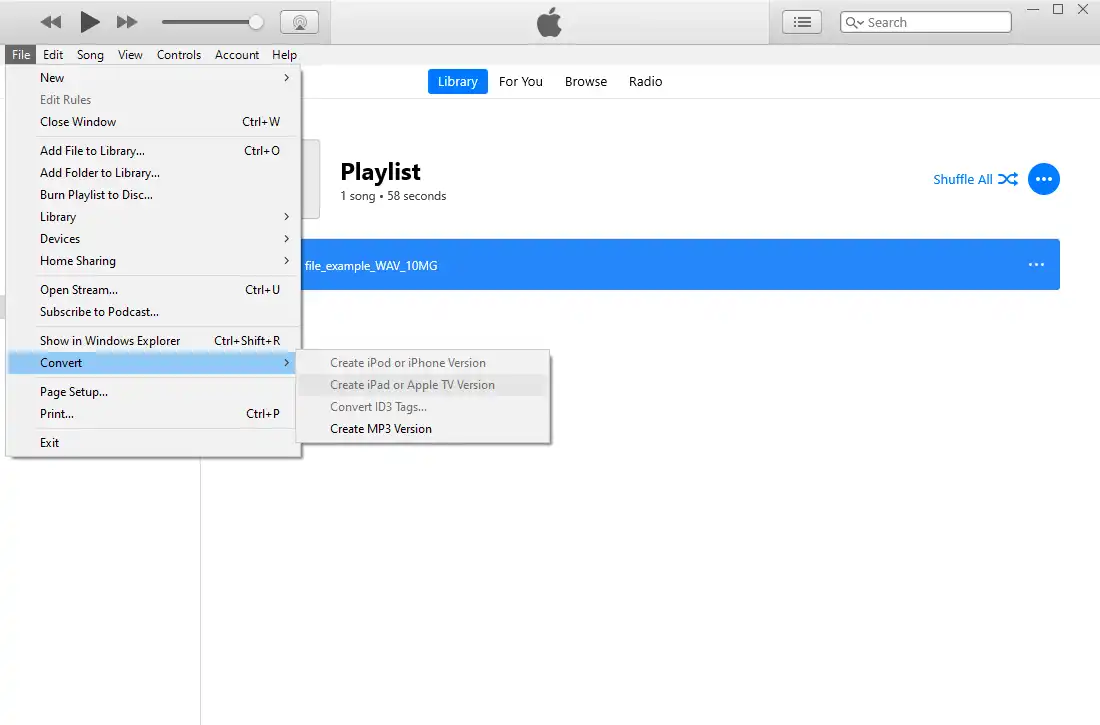
Task: Select Create MP3 Version
Action: click(381, 429)
